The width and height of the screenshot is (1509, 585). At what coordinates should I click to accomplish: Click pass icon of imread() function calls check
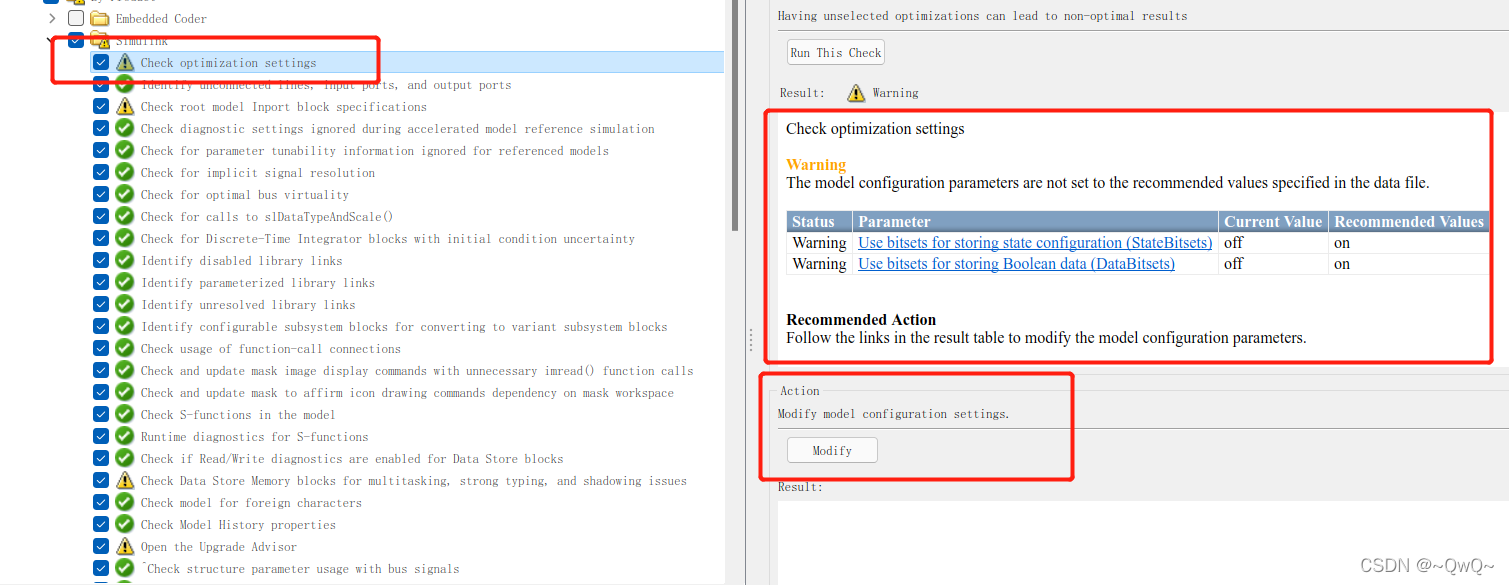(x=124, y=370)
